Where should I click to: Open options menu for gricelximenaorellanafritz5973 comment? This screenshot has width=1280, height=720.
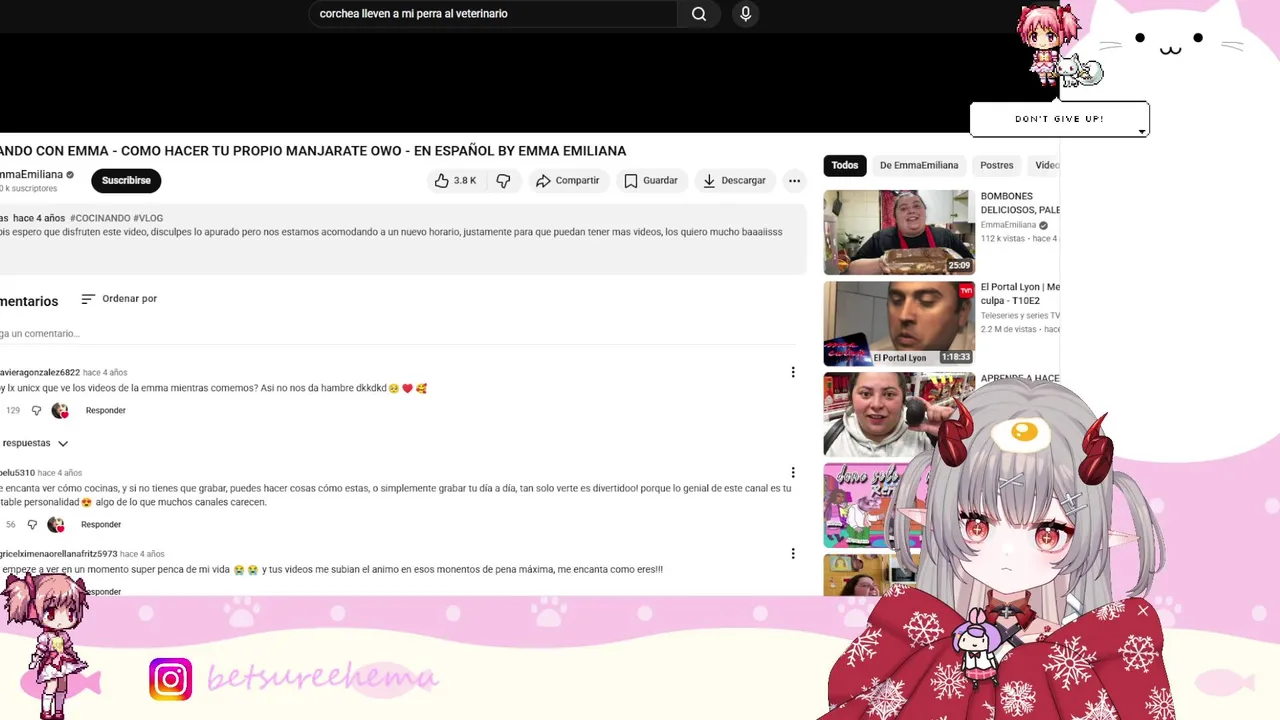pos(793,554)
